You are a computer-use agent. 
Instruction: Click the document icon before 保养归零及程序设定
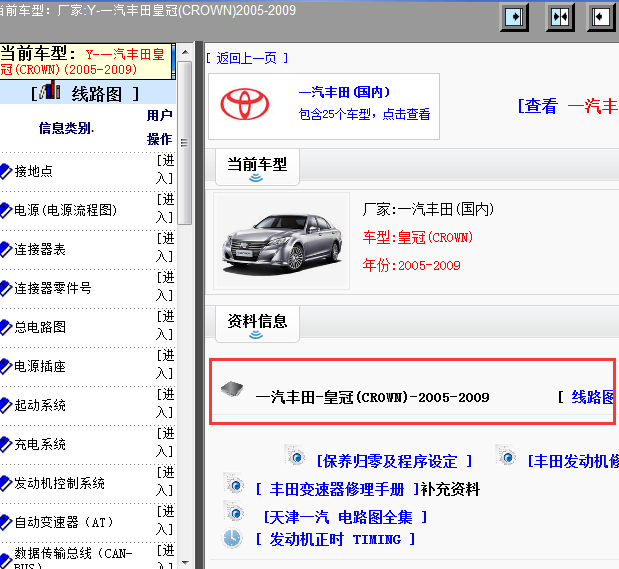[295, 455]
